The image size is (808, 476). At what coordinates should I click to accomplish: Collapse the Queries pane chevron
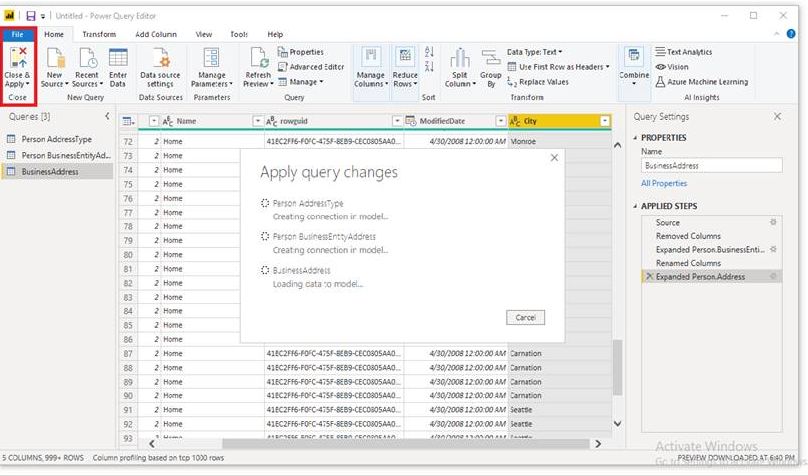pos(107,116)
